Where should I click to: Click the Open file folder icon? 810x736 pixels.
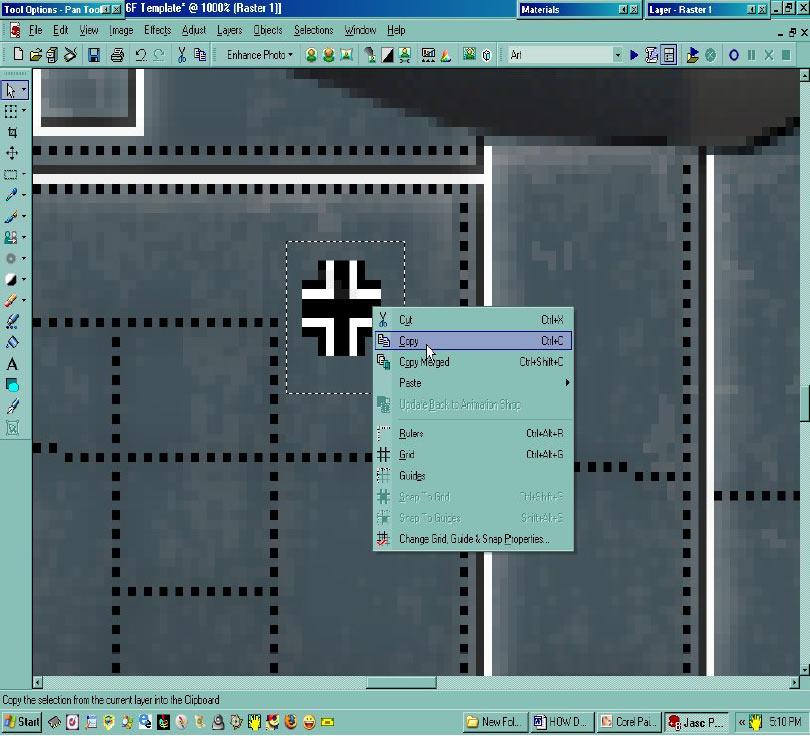coord(35,55)
